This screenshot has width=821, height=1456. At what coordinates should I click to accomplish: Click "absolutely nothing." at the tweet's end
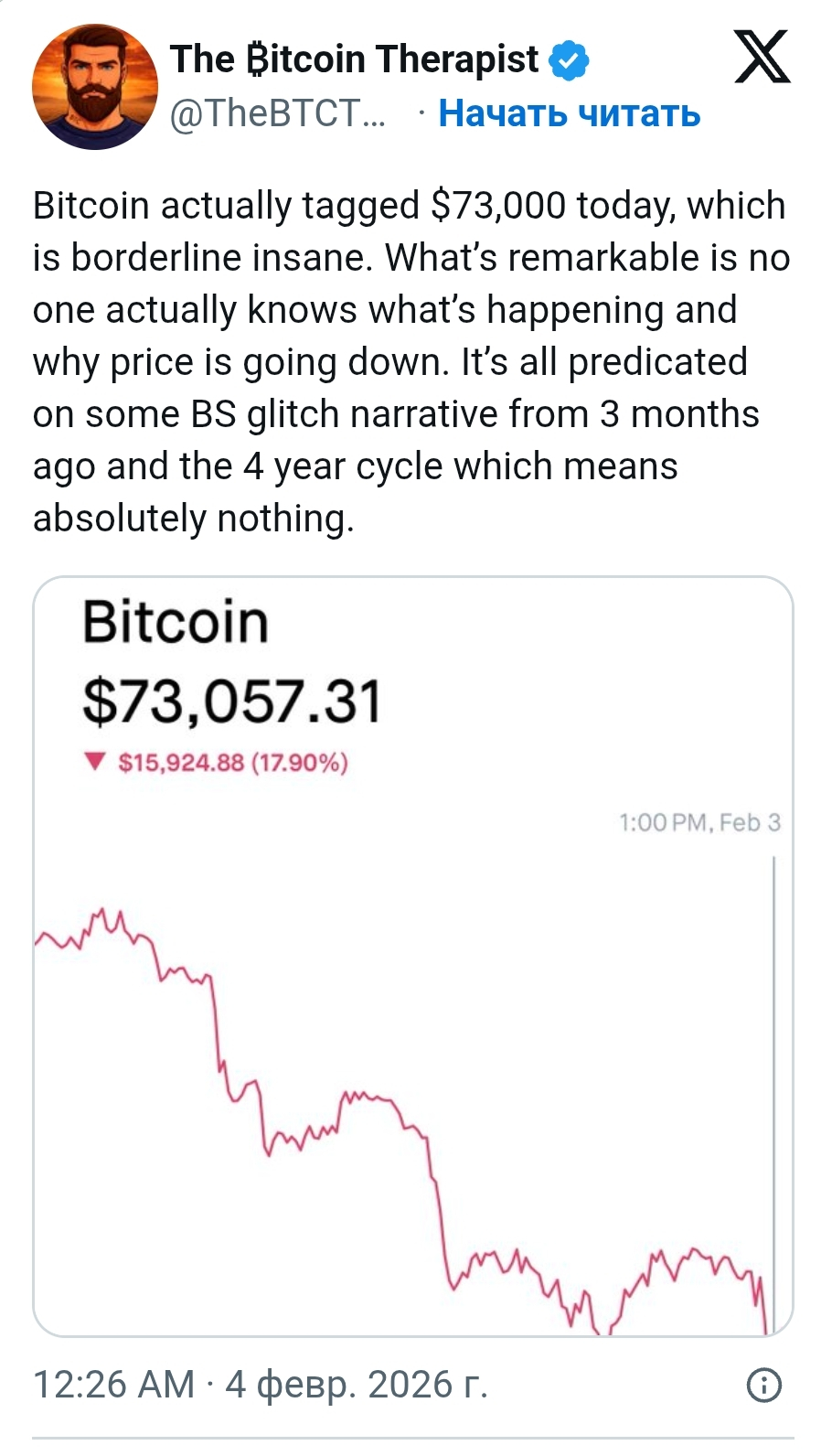[x=193, y=519]
